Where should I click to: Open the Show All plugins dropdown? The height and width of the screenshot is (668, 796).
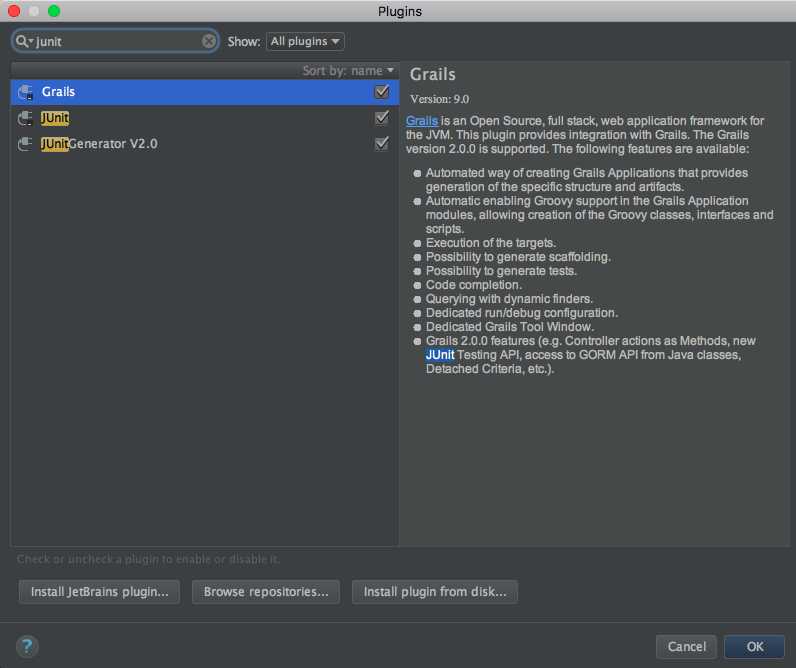click(305, 41)
